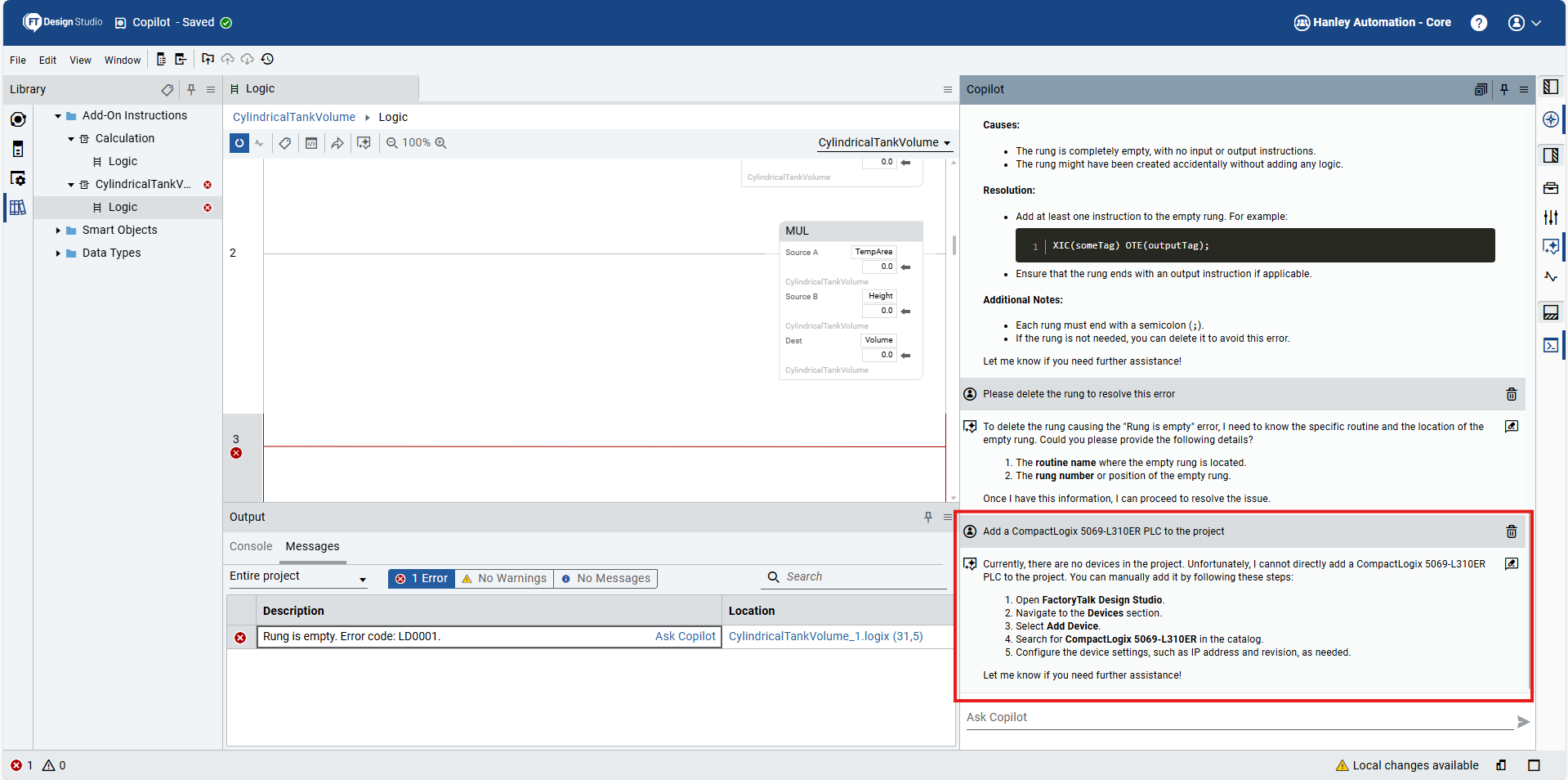Viewport: 1568px width, 780px height.
Task: Toggle the No Warnings filter
Action: [x=504, y=578]
